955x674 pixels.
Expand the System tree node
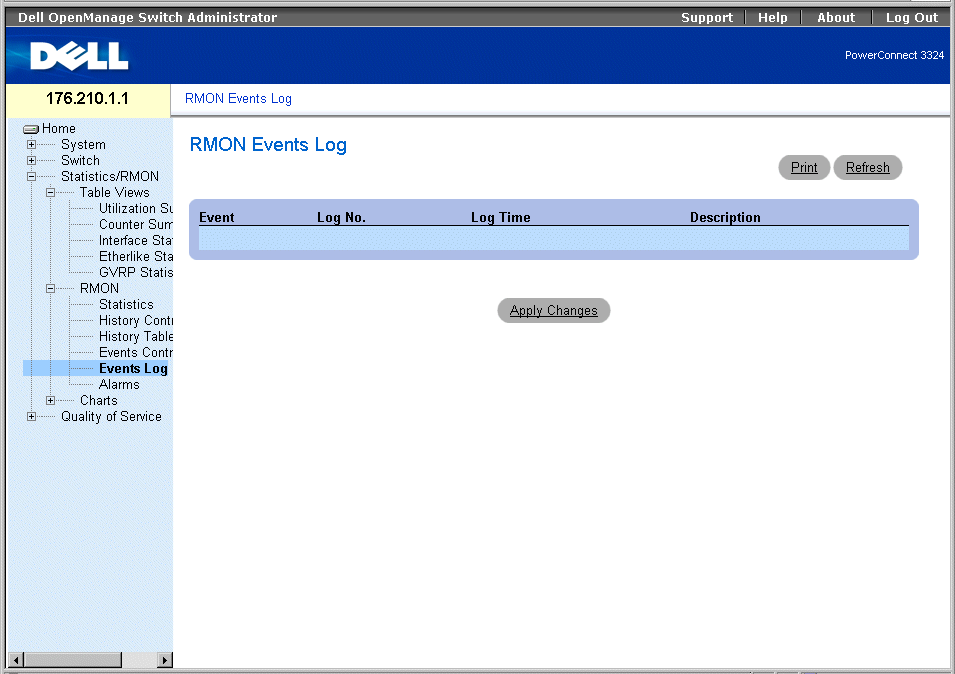(x=32, y=145)
